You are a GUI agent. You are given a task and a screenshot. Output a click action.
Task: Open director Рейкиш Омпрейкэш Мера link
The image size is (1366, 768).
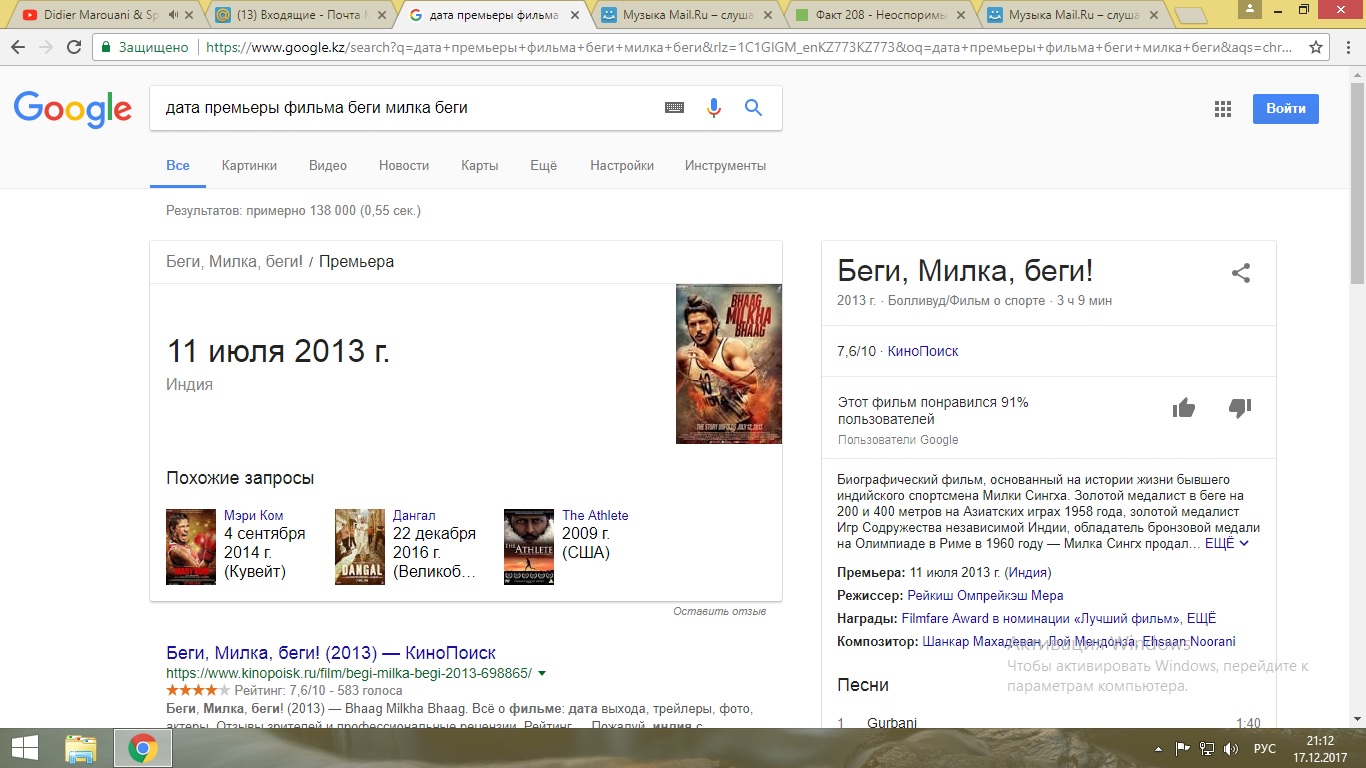985,595
